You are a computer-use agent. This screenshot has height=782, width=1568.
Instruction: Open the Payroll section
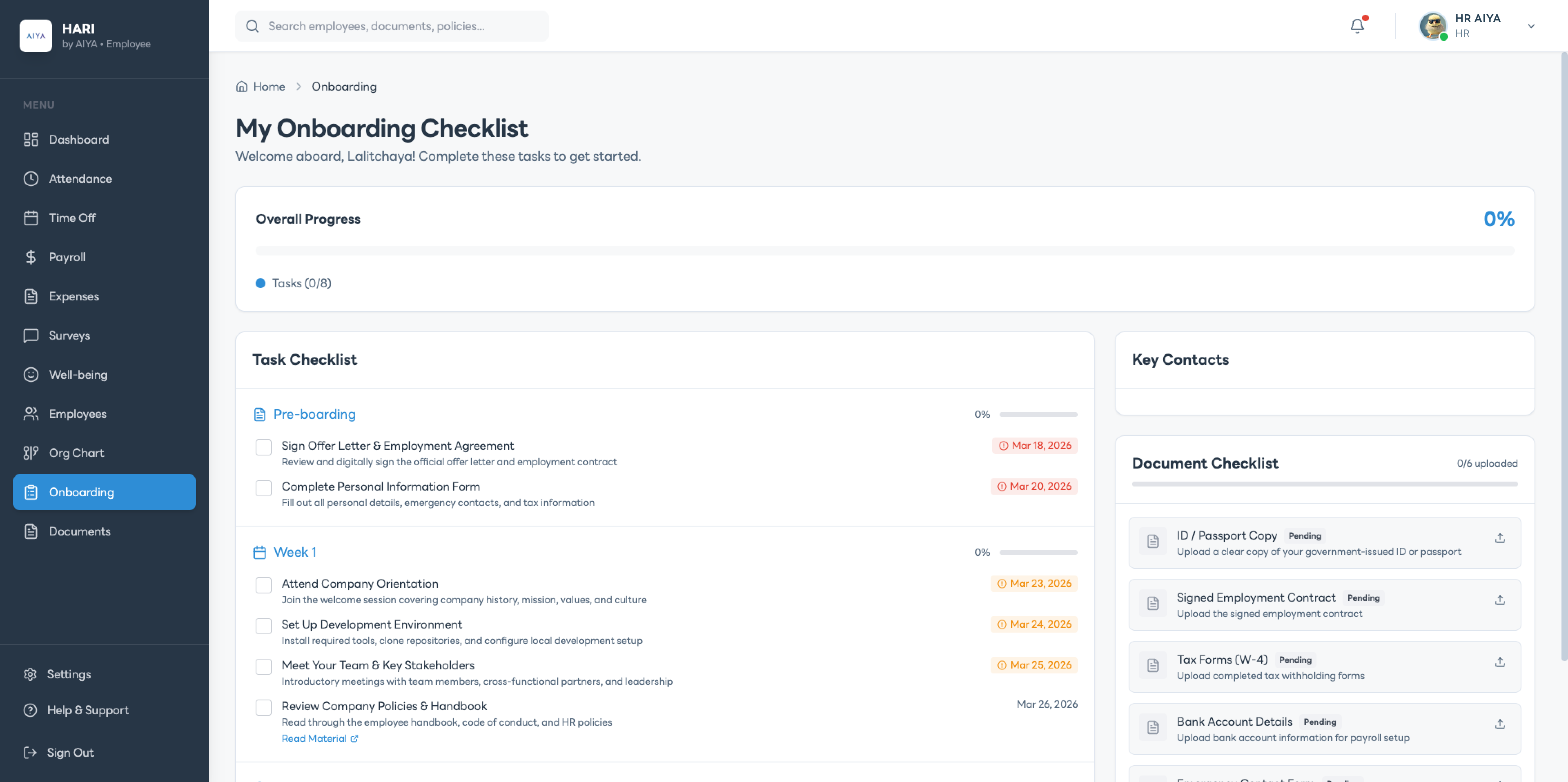[67, 257]
